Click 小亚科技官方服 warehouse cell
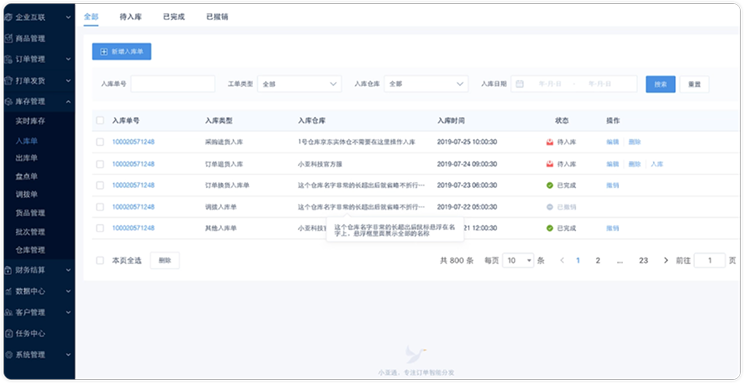The height and width of the screenshot is (383, 744). point(320,164)
